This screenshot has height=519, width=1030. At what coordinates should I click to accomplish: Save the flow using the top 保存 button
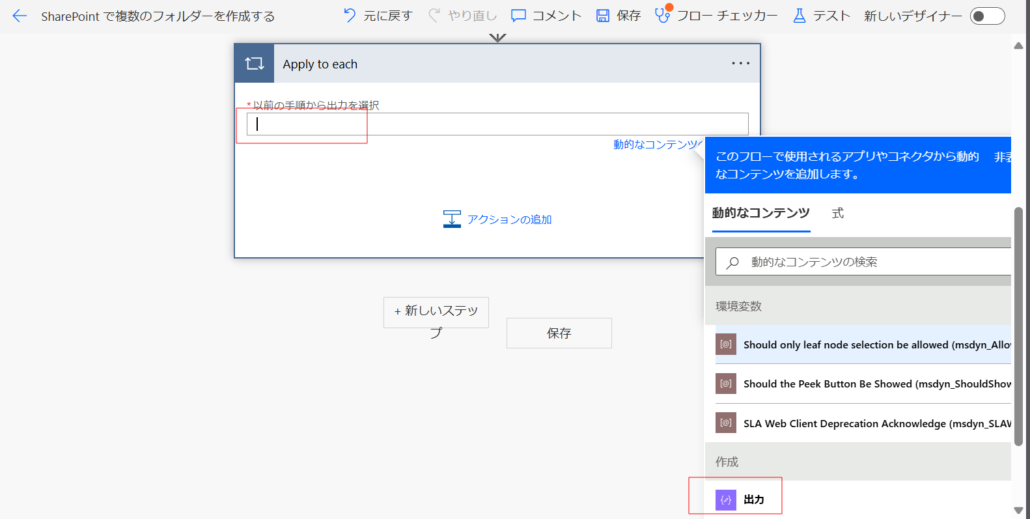click(x=618, y=16)
